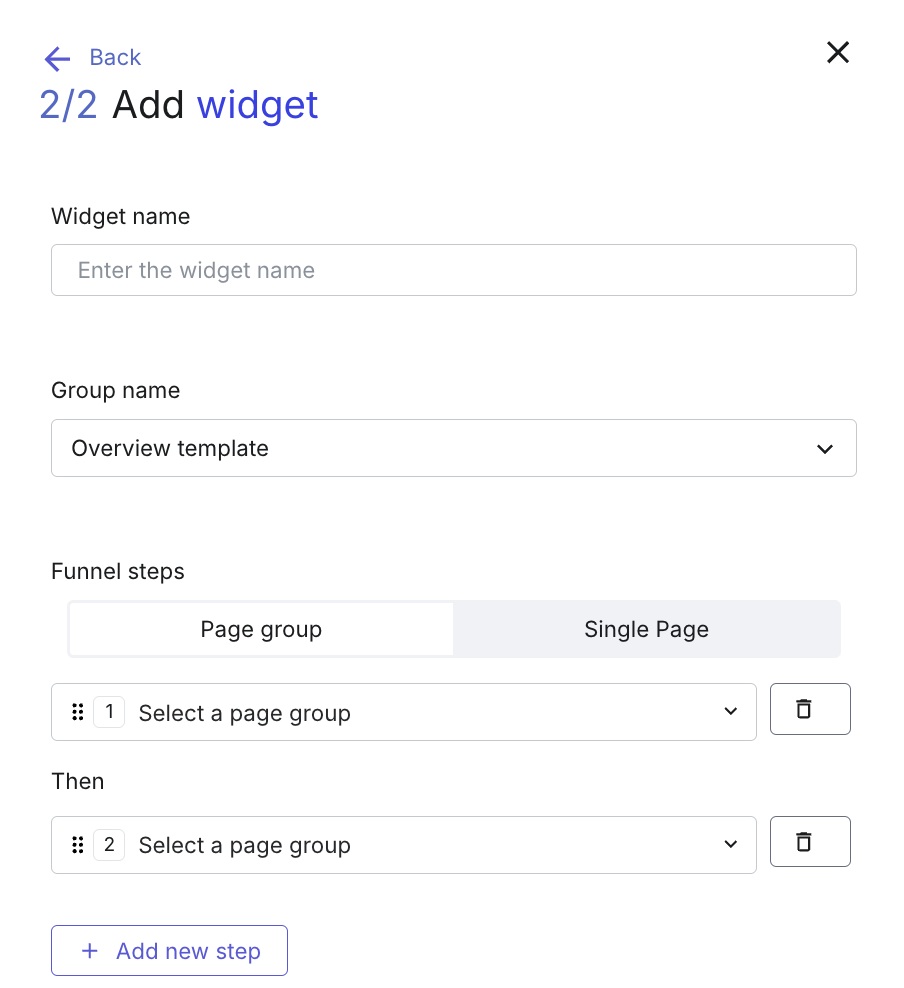Close the Add widget panel
Image resolution: width=904 pixels, height=988 pixels.
837,52
